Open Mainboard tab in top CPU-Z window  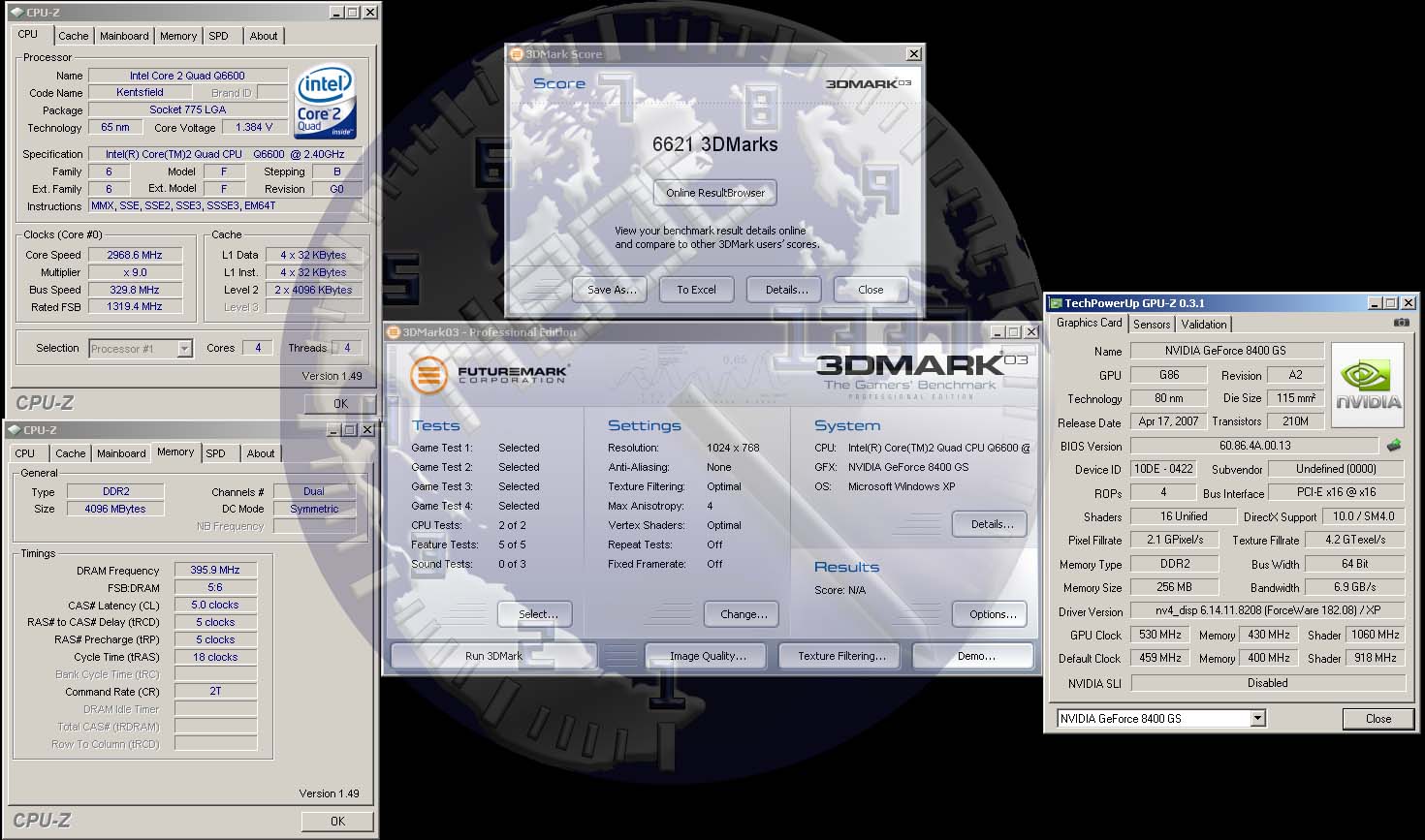tap(124, 36)
